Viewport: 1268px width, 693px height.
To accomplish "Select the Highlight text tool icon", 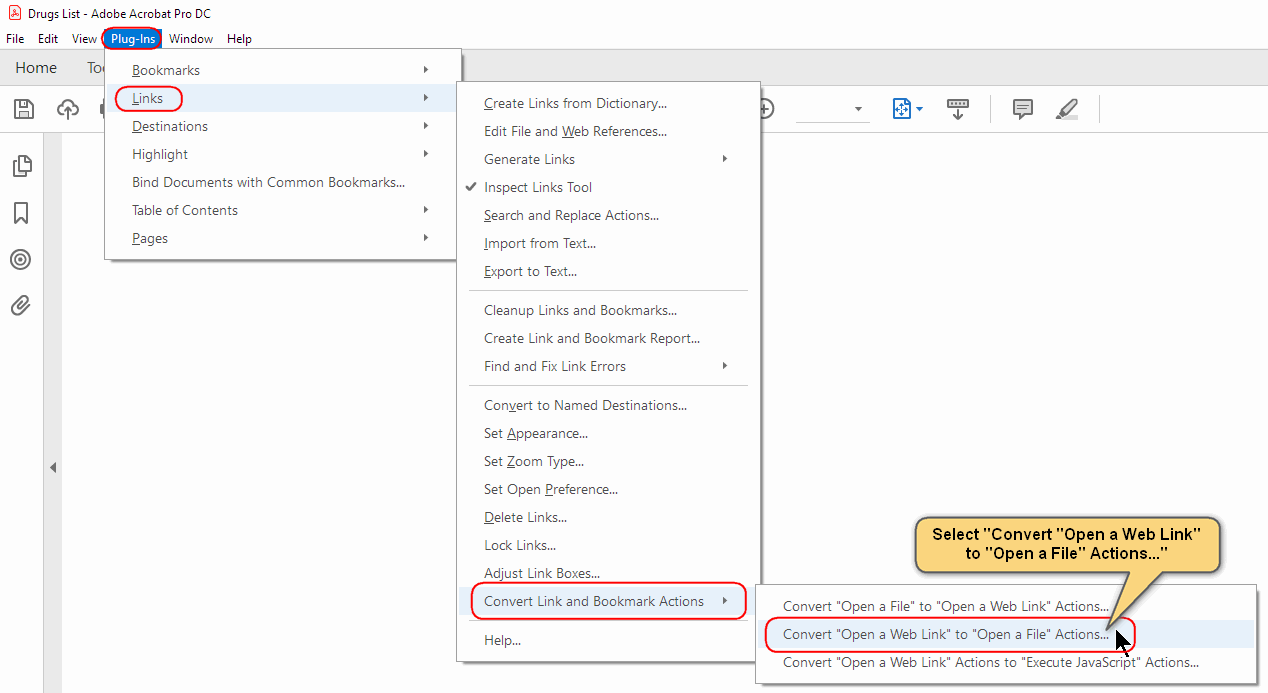I will (1066, 108).
